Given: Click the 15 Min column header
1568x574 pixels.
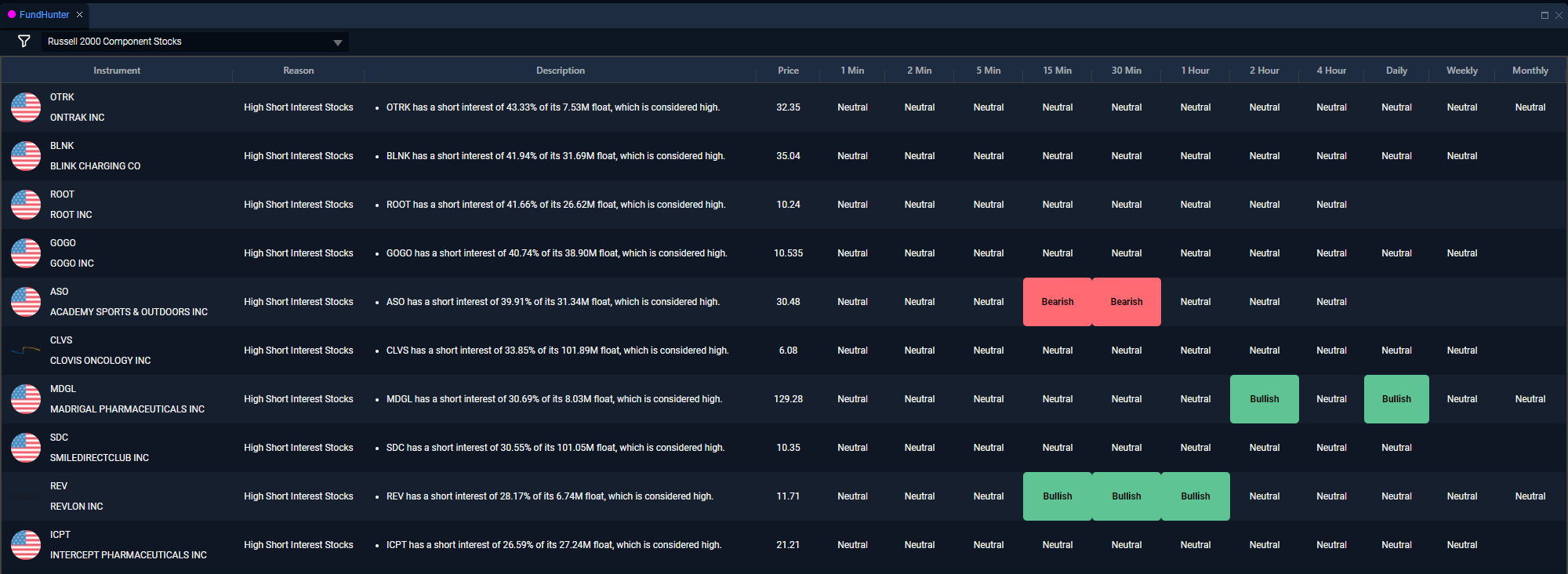Looking at the screenshot, I should click(x=1057, y=71).
